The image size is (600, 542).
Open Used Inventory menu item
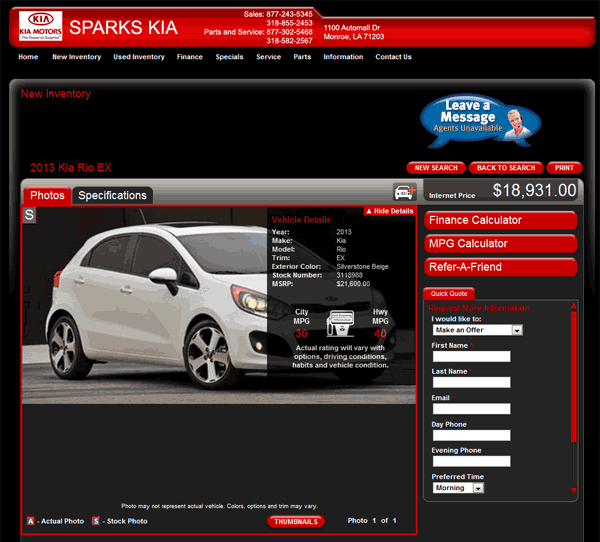click(139, 57)
